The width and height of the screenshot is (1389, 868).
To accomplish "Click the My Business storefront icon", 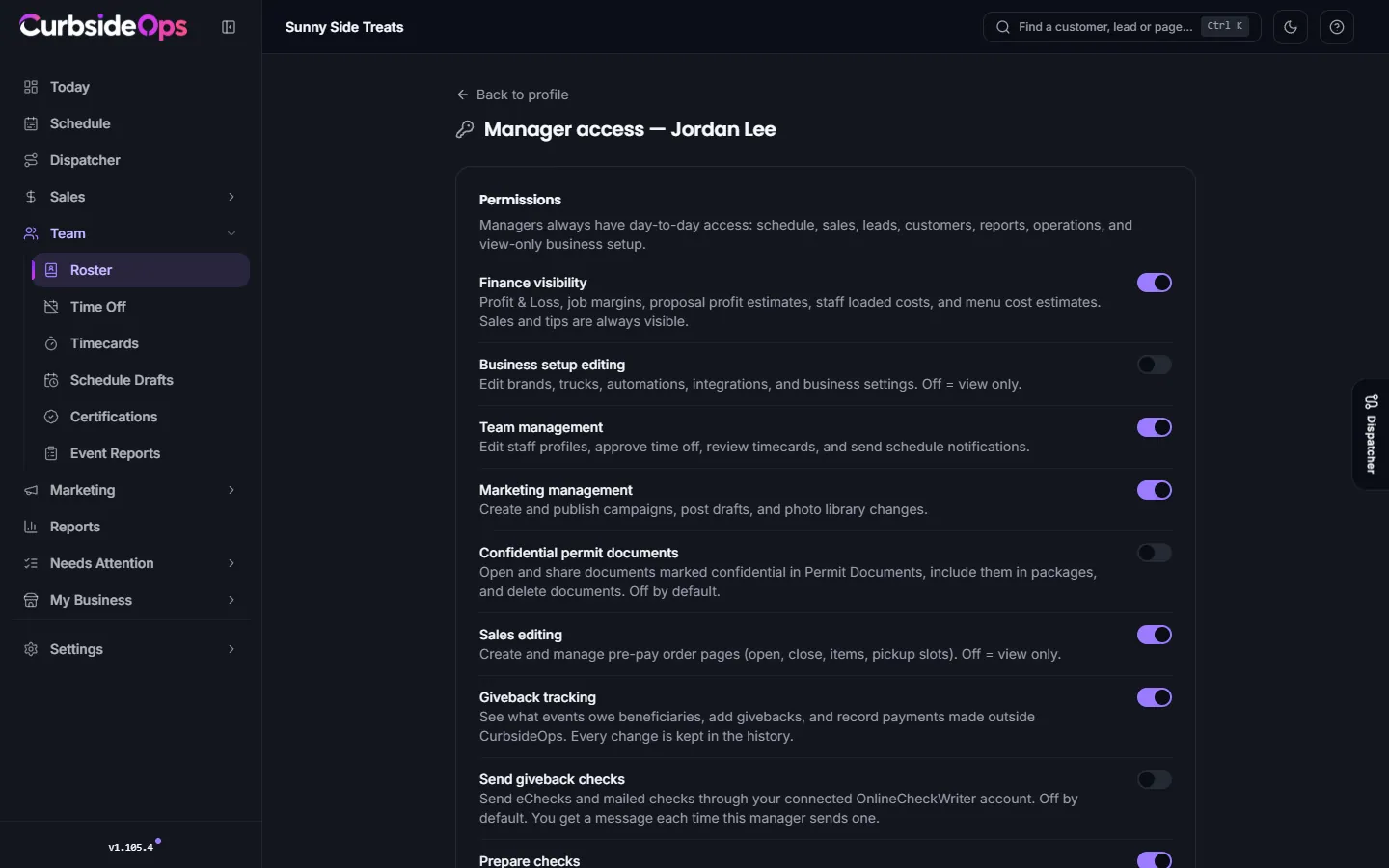I will point(31,600).
